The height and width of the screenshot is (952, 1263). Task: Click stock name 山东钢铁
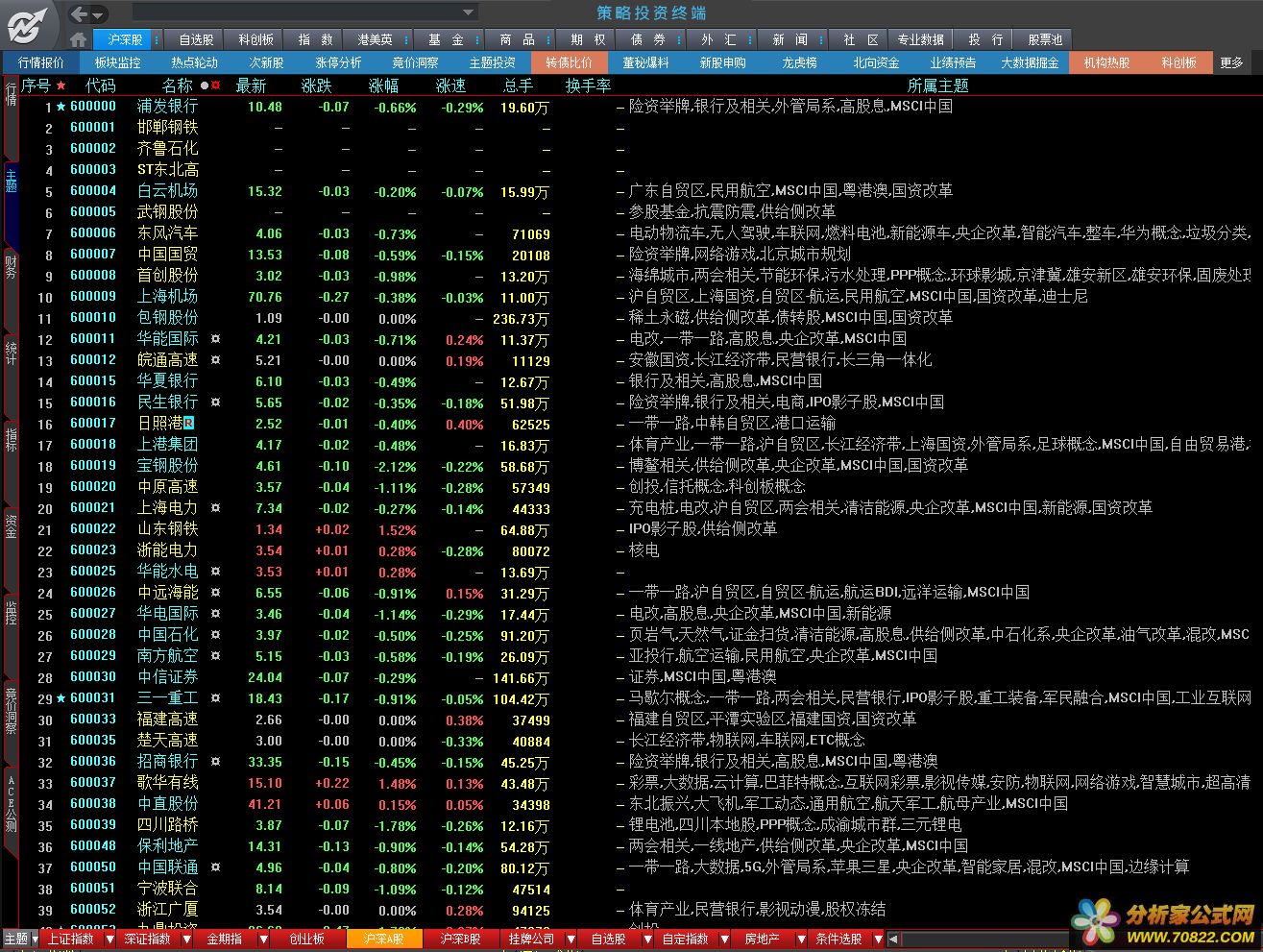167,529
